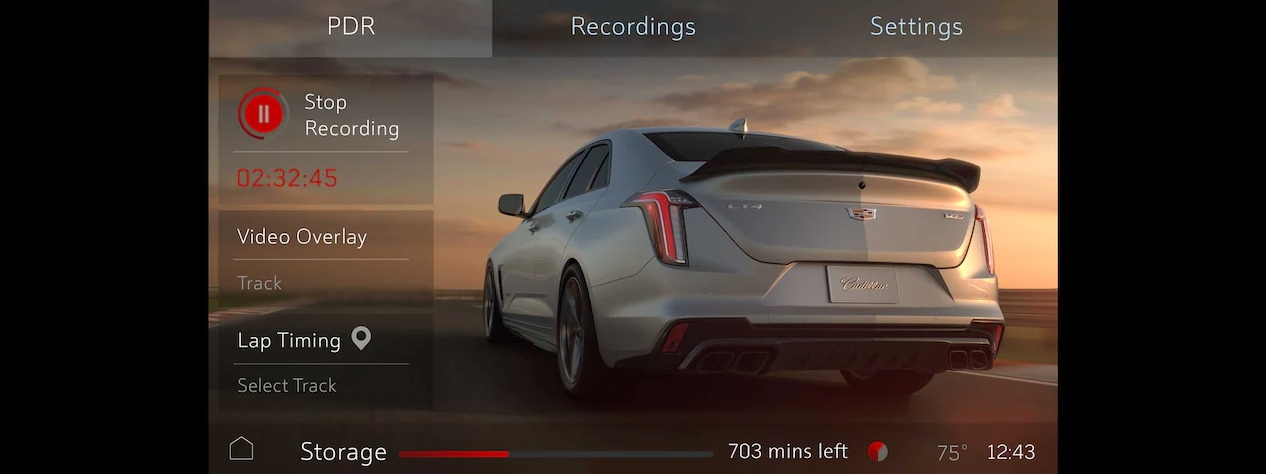Screen dimensions: 1266x474
Task: Tap the Storage label
Action: [x=343, y=452]
